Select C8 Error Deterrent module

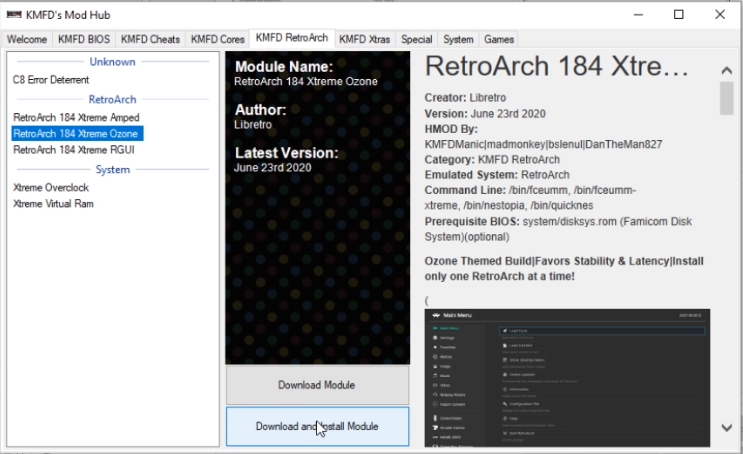51,80
